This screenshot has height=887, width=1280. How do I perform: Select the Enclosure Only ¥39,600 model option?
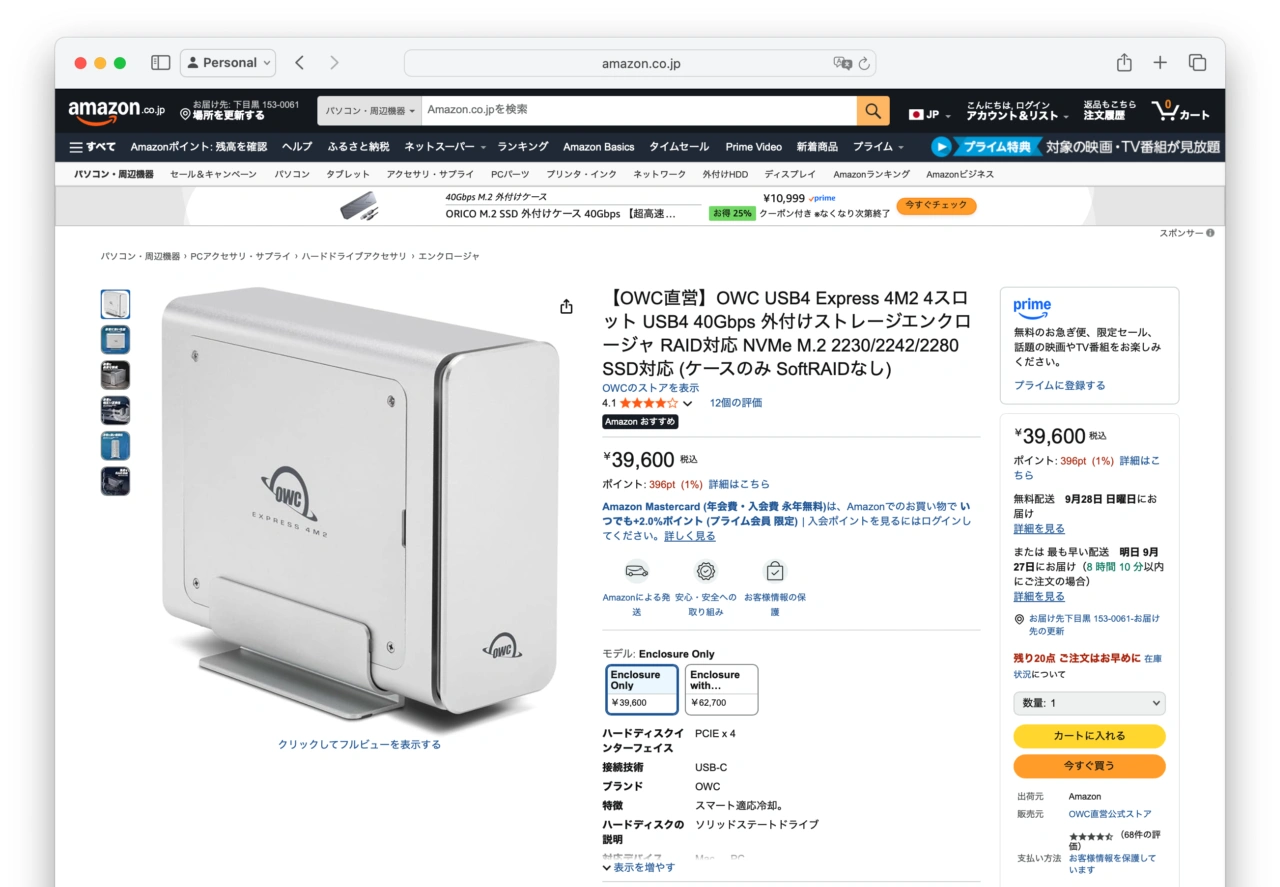tap(642, 690)
